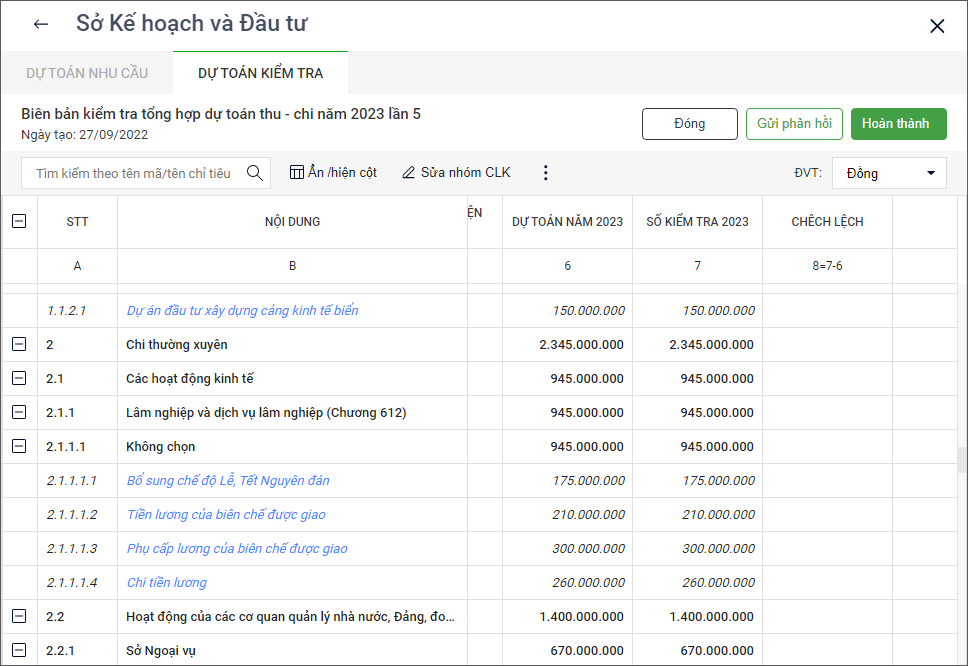Open the three-dot more options menu
This screenshot has height=666, width=968.
pyautogui.click(x=545, y=173)
